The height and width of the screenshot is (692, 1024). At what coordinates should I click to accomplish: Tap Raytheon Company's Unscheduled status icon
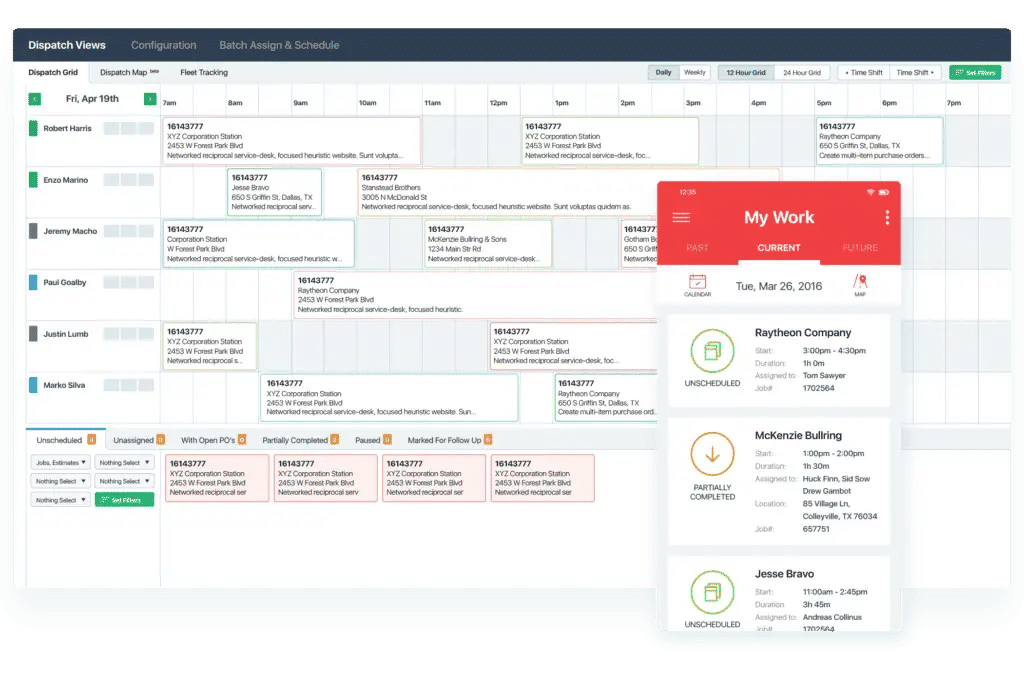(712, 351)
